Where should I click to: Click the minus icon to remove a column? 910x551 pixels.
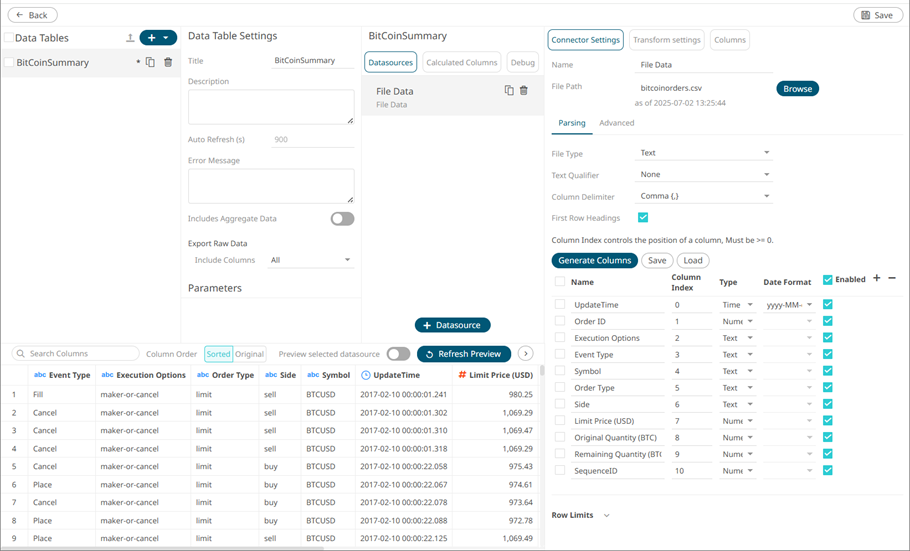(892, 279)
